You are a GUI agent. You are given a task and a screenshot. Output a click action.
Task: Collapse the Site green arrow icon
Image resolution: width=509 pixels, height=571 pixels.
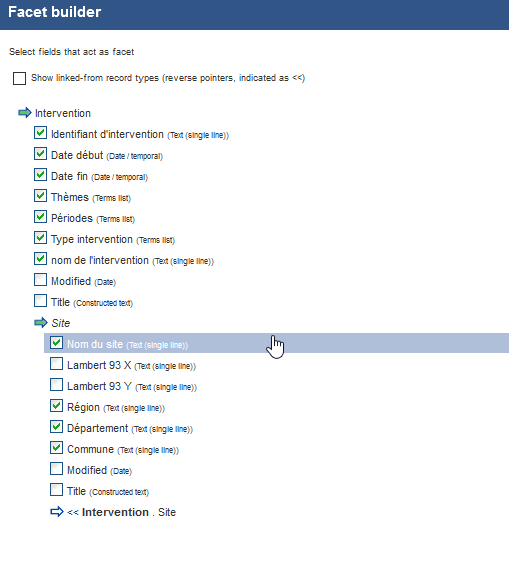pyautogui.click(x=41, y=323)
